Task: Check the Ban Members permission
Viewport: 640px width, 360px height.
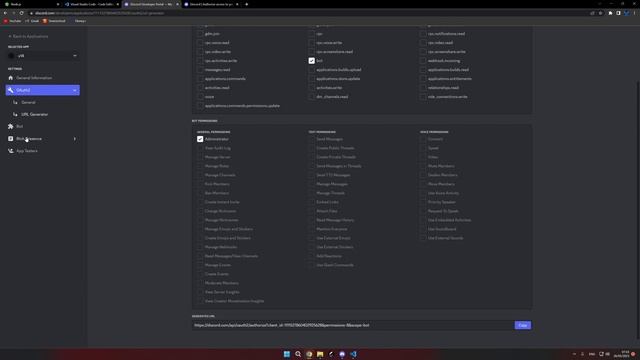Action: click(200, 193)
